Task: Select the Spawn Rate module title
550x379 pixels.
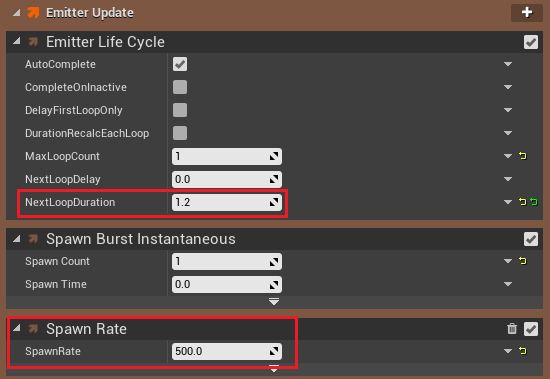Action: click(86, 329)
